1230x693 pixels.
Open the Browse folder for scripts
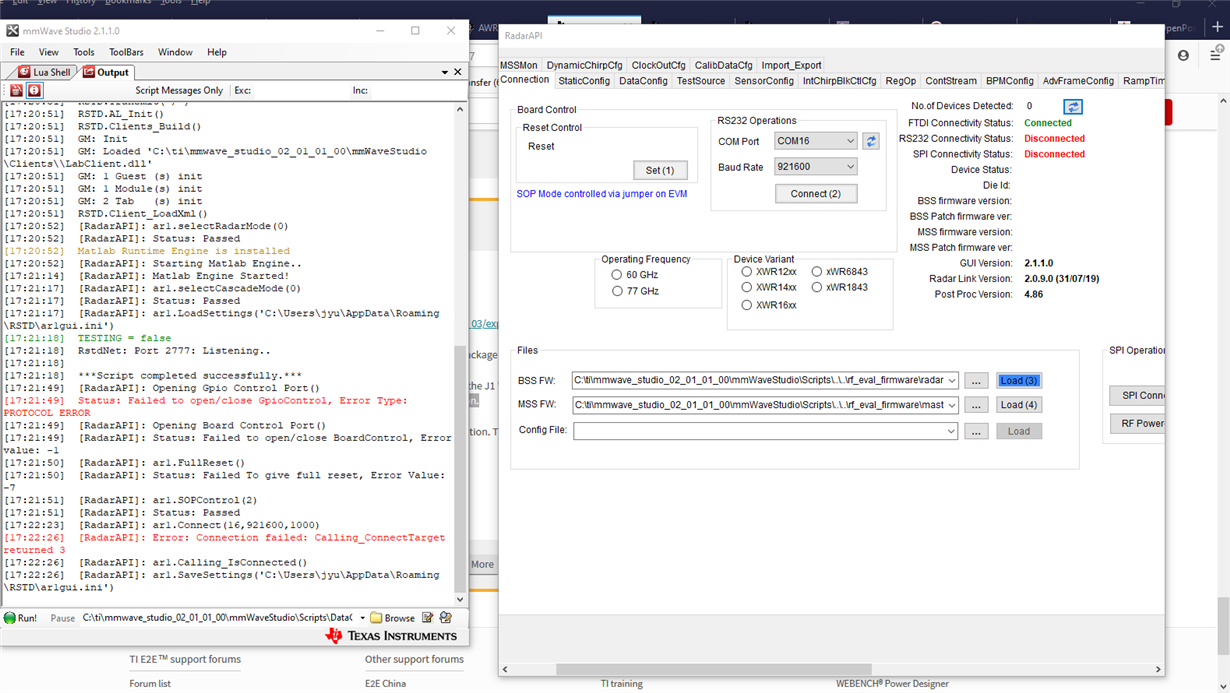click(x=392, y=618)
